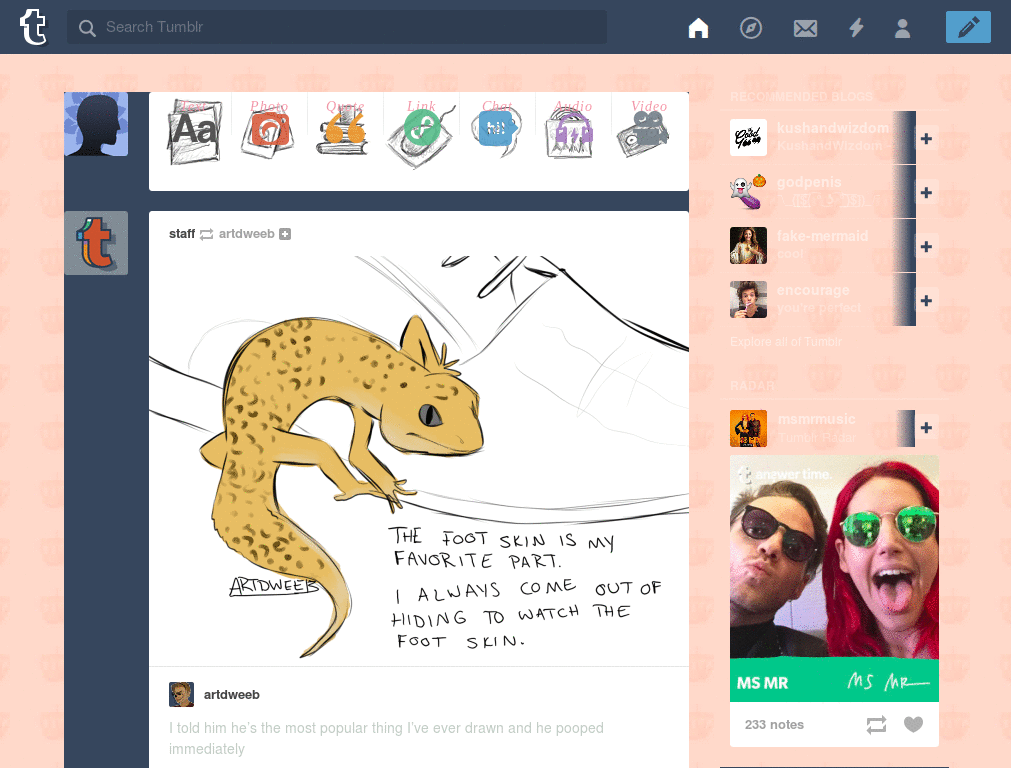
Task: Follow kushandwizdom with the plus button
Action: [926, 138]
